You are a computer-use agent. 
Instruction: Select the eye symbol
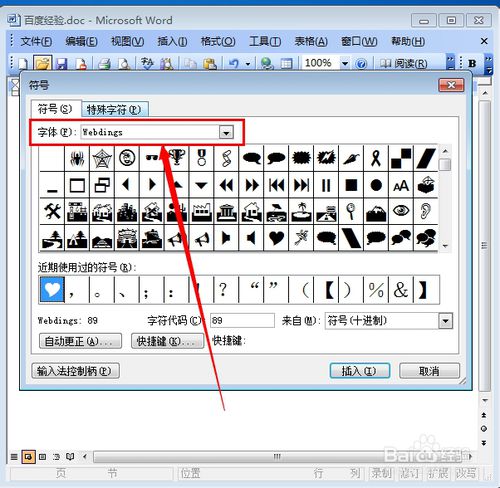[401, 211]
